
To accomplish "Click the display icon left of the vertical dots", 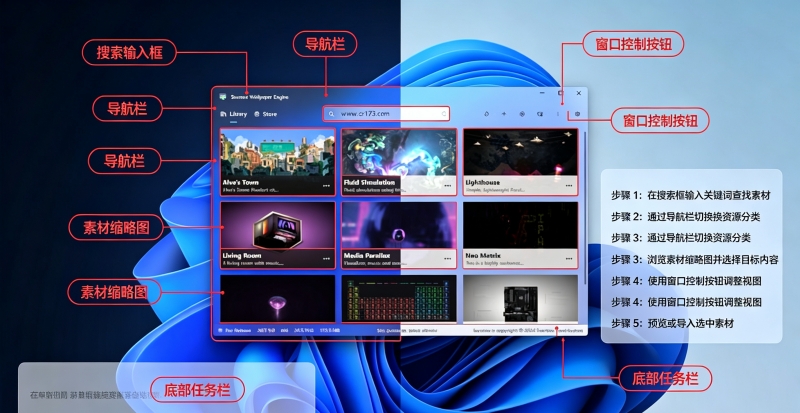I will (540, 114).
